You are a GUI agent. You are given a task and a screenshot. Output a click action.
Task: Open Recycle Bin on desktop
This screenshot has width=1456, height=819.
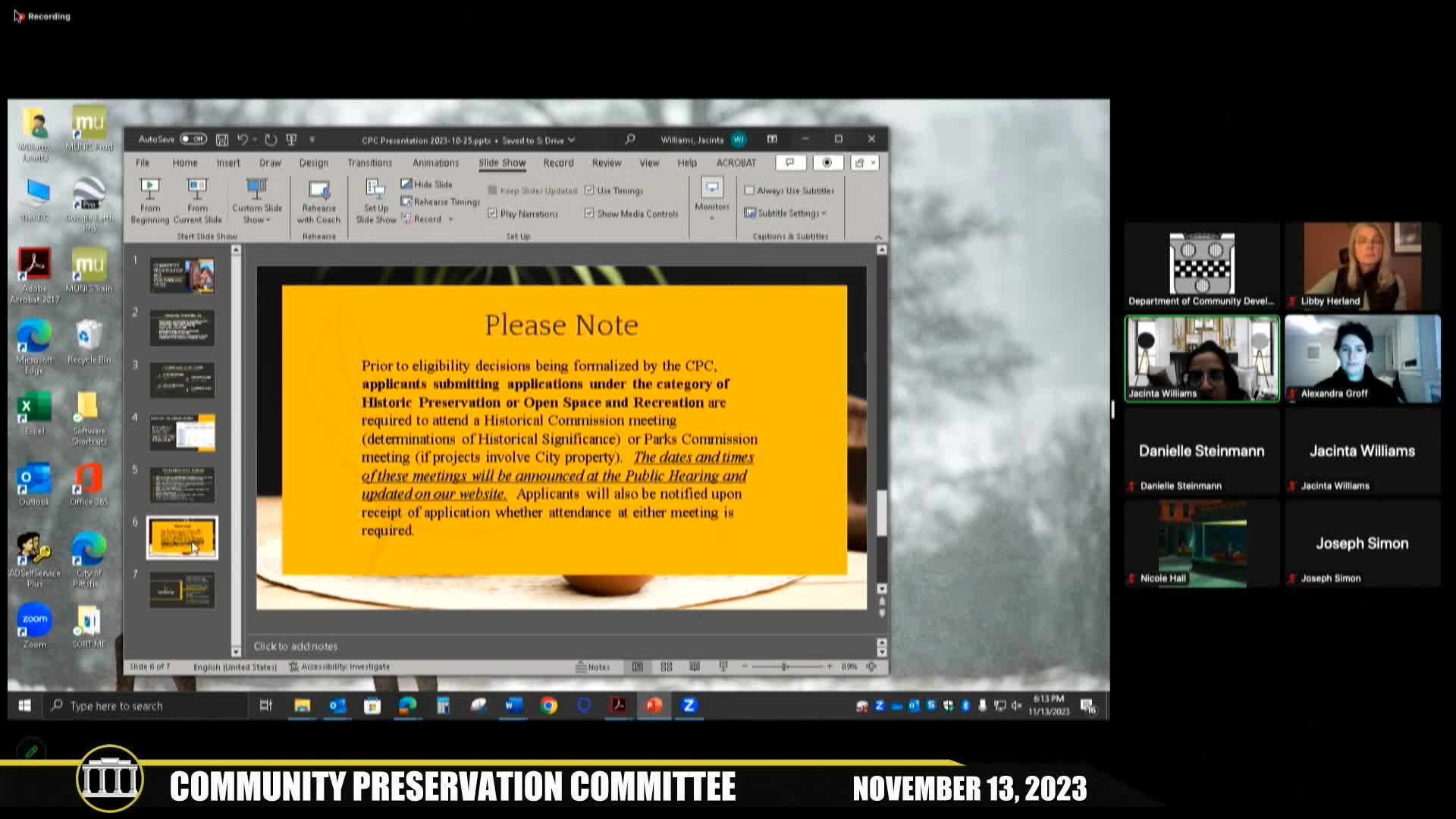pyautogui.click(x=89, y=342)
